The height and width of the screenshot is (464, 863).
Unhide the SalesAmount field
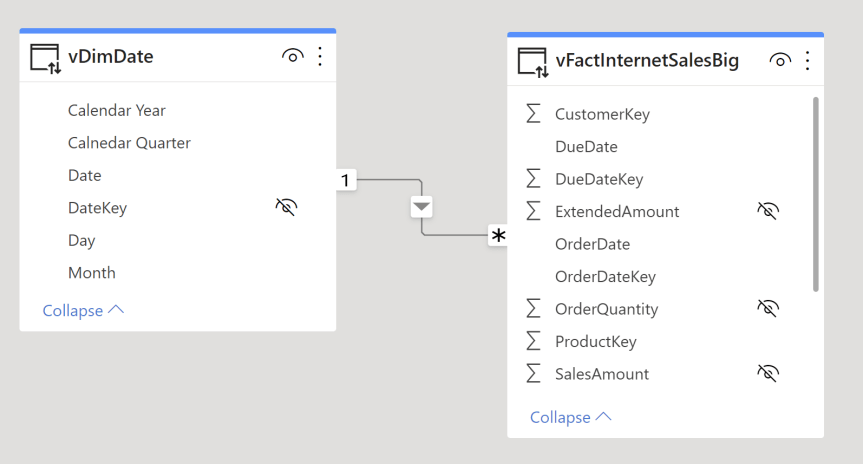pos(767,373)
